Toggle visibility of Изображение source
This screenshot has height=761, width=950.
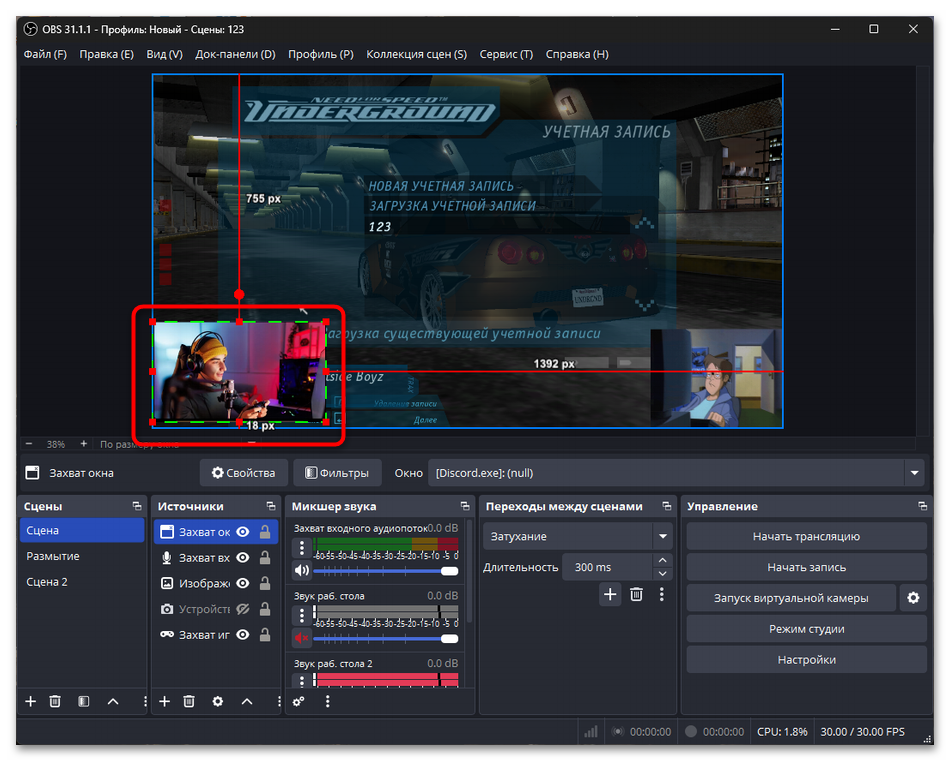coord(243,583)
